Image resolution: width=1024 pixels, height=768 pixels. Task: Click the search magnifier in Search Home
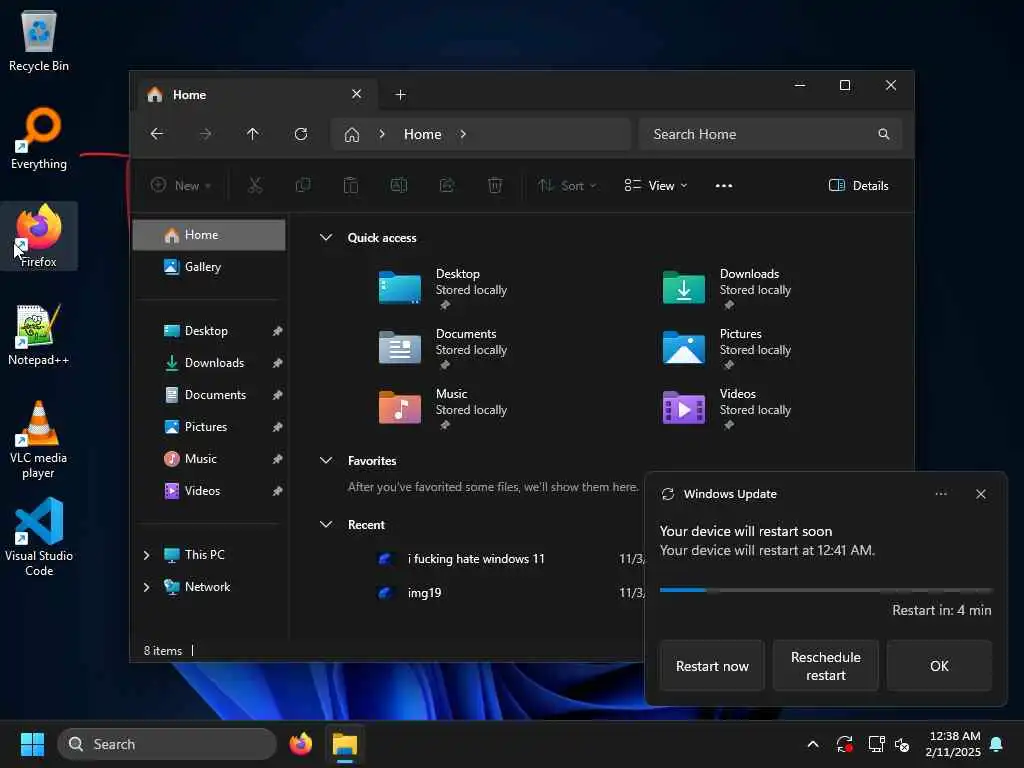884,134
